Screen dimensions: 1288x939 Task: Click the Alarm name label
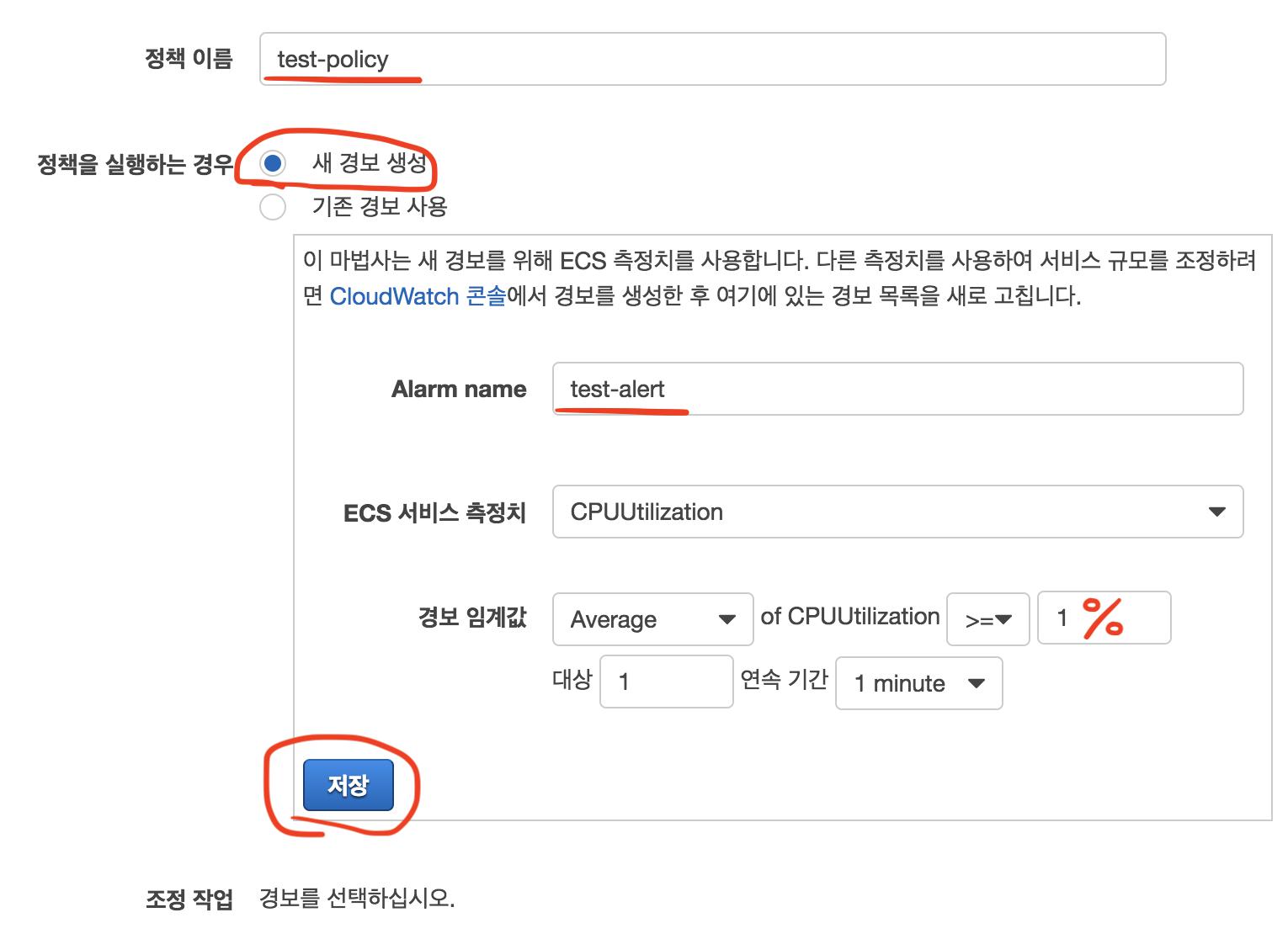point(459,389)
